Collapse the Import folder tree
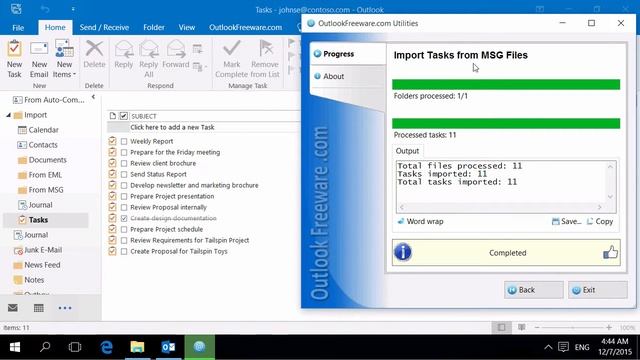Image resolution: width=640 pixels, height=360 pixels. click(8, 115)
